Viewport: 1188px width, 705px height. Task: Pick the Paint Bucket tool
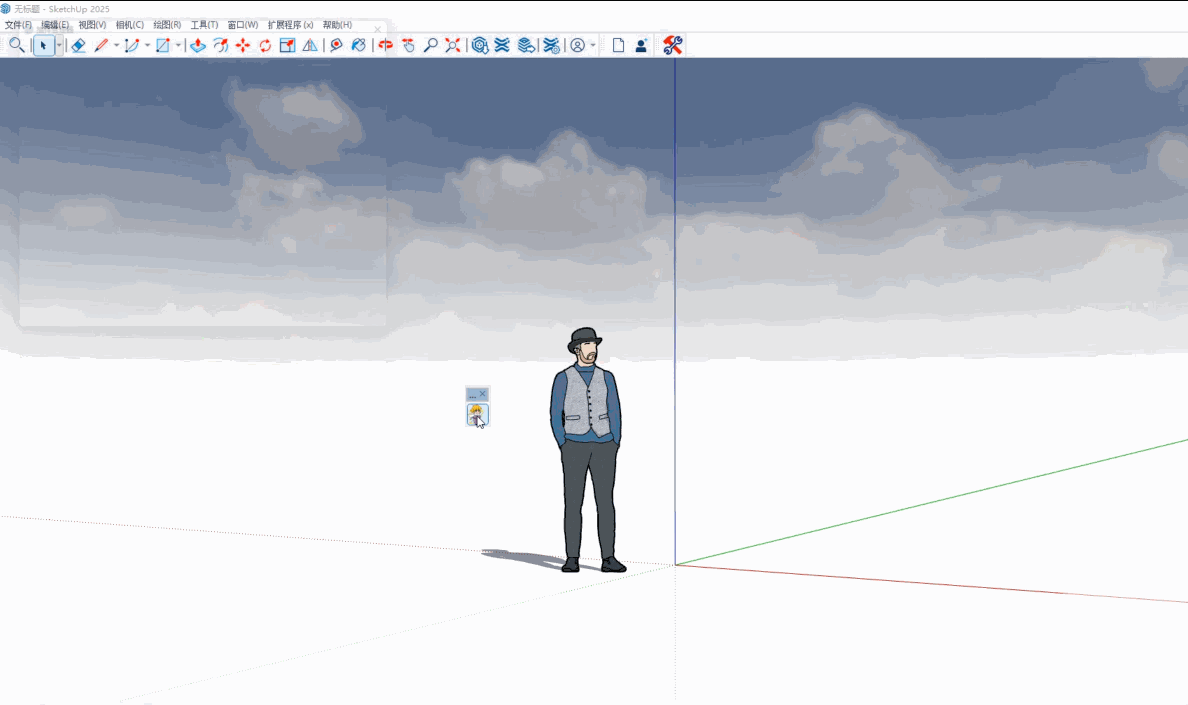[359, 45]
